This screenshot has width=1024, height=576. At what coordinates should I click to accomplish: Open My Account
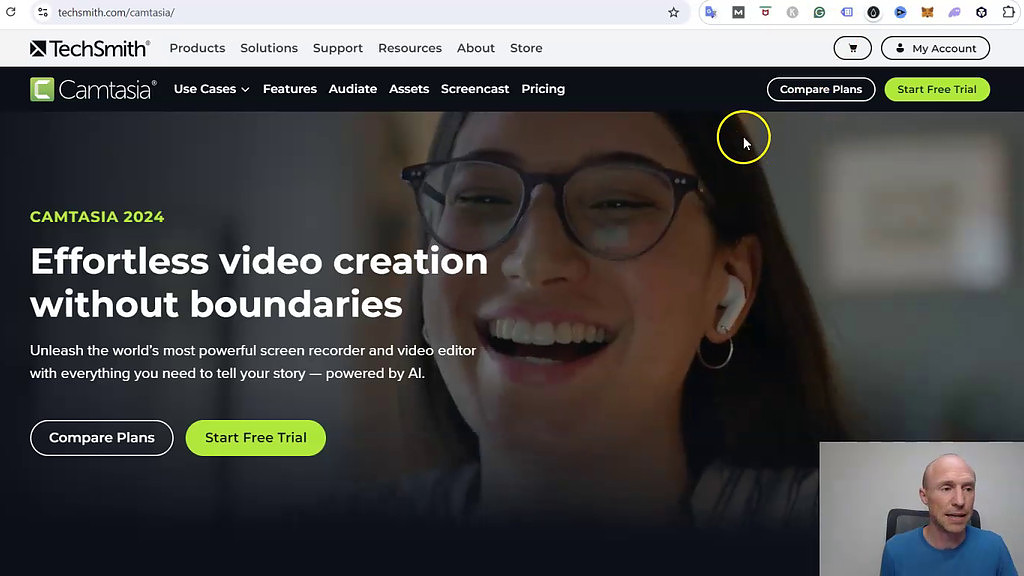click(935, 48)
